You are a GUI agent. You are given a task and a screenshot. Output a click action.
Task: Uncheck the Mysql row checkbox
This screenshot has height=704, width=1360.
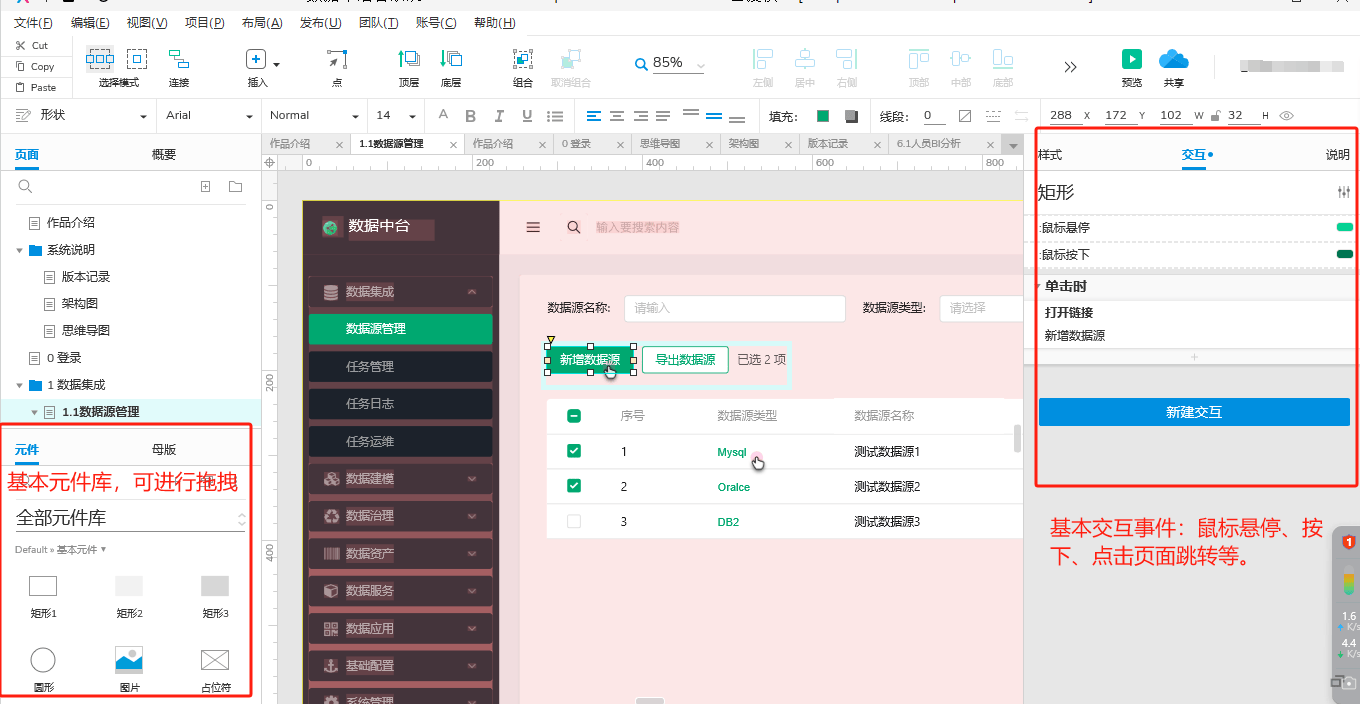coord(574,452)
